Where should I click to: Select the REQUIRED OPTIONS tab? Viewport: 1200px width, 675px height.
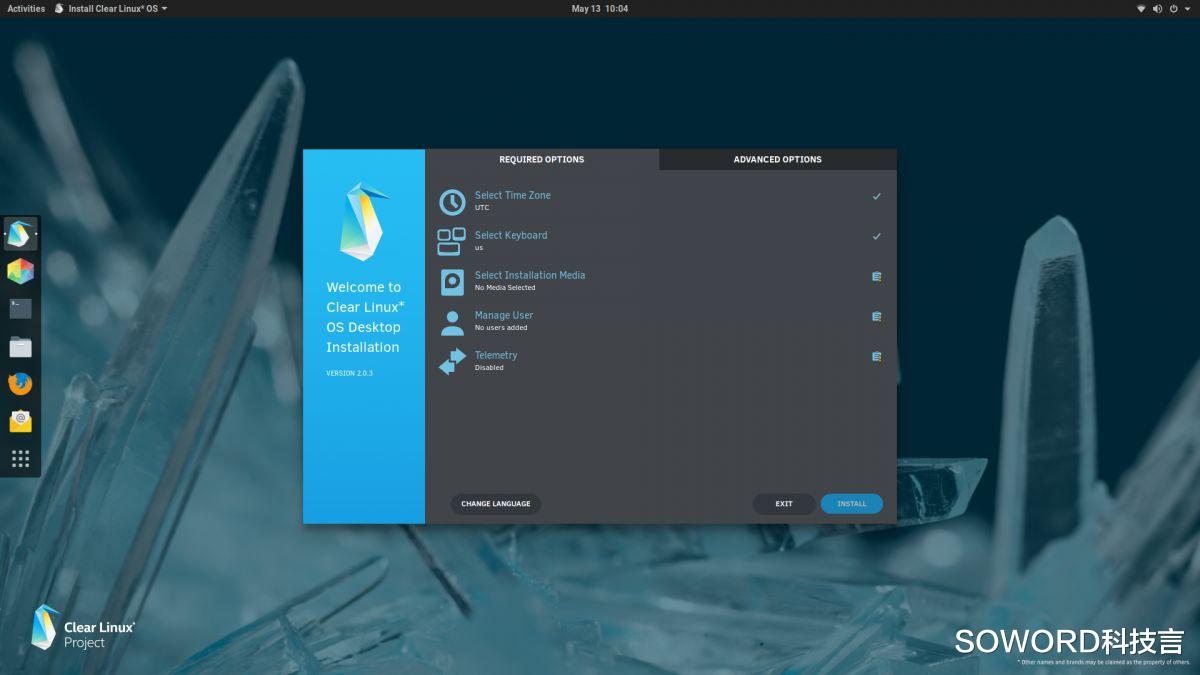click(x=542, y=159)
